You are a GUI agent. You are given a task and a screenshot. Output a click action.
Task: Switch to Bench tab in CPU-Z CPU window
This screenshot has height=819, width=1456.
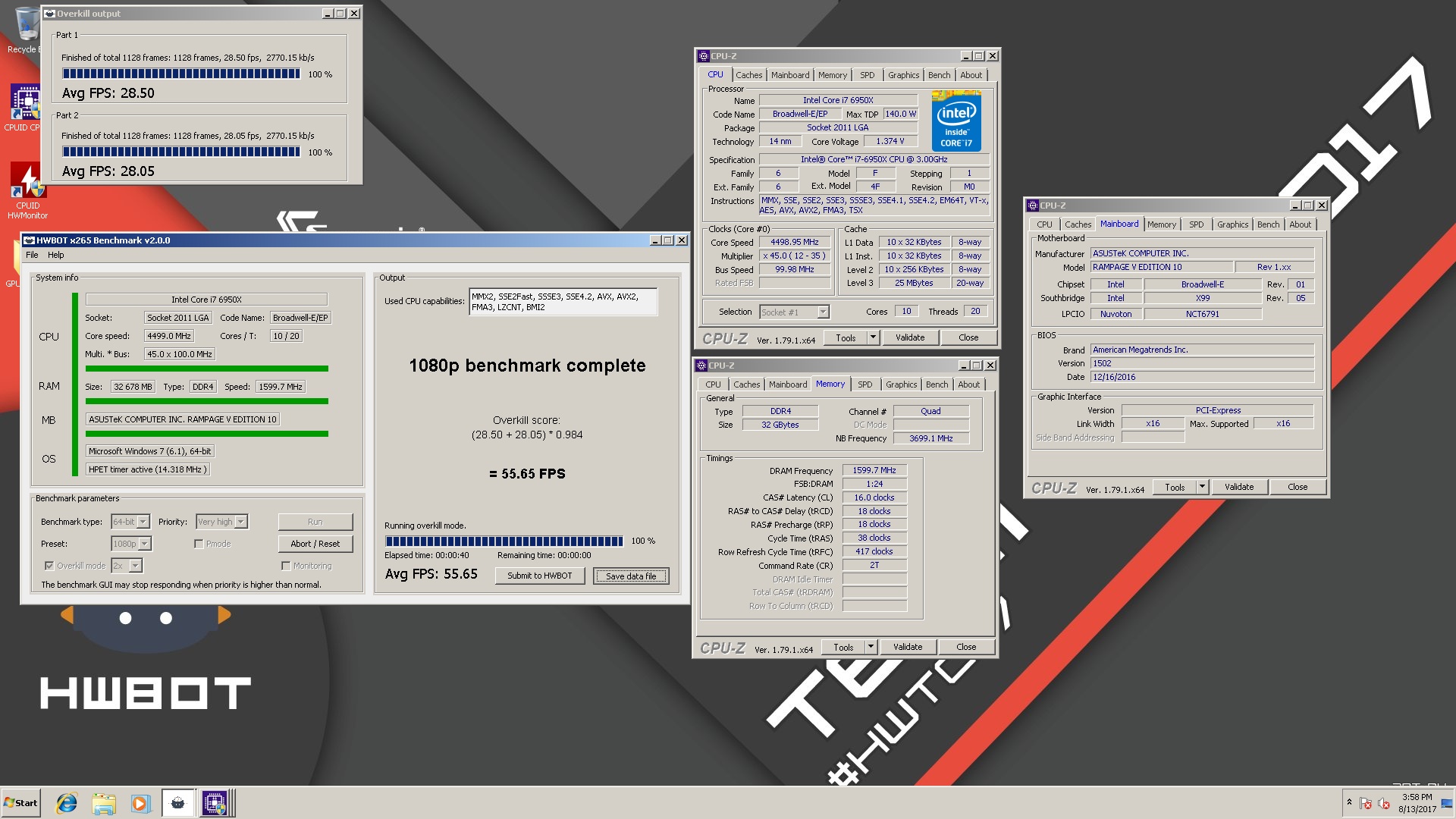[939, 75]
